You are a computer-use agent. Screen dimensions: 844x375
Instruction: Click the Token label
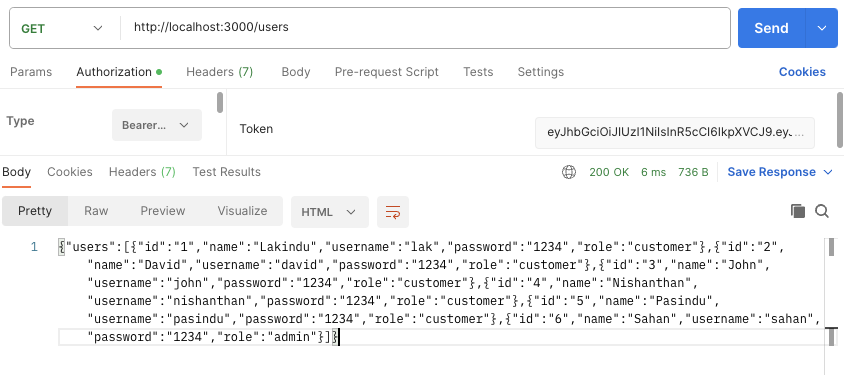point(256,129)
